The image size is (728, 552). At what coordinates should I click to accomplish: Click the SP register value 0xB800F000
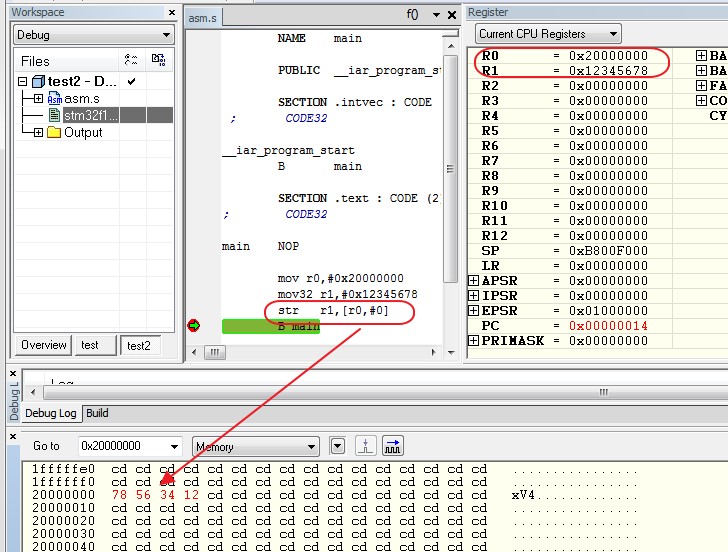[x=608, y=251]
